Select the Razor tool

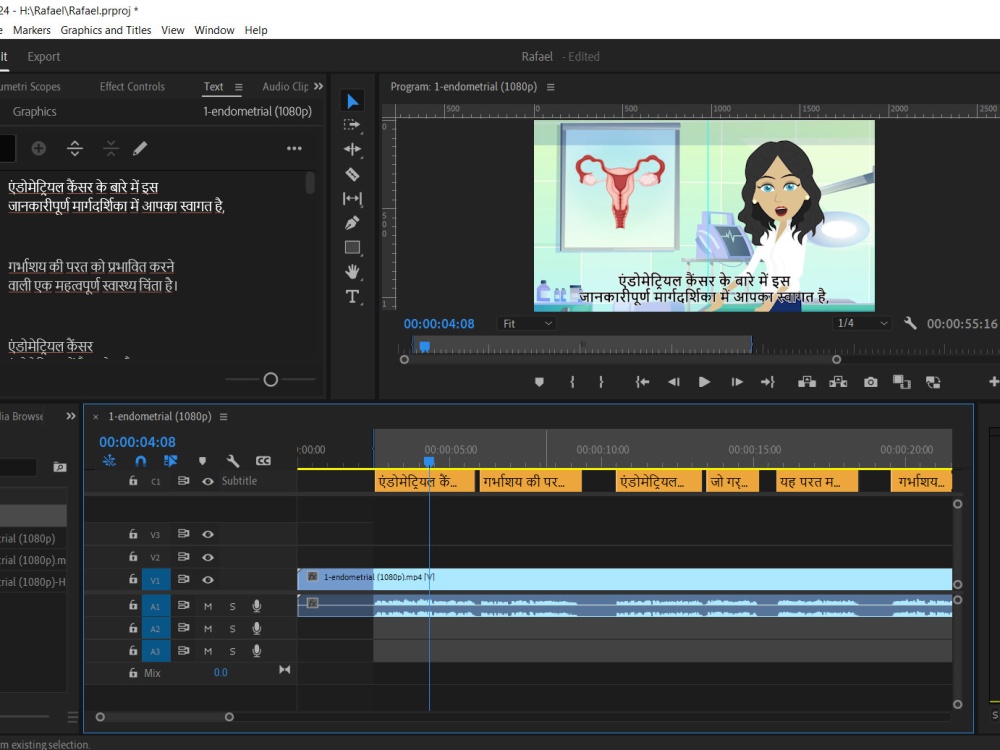[x=352, y=174]
